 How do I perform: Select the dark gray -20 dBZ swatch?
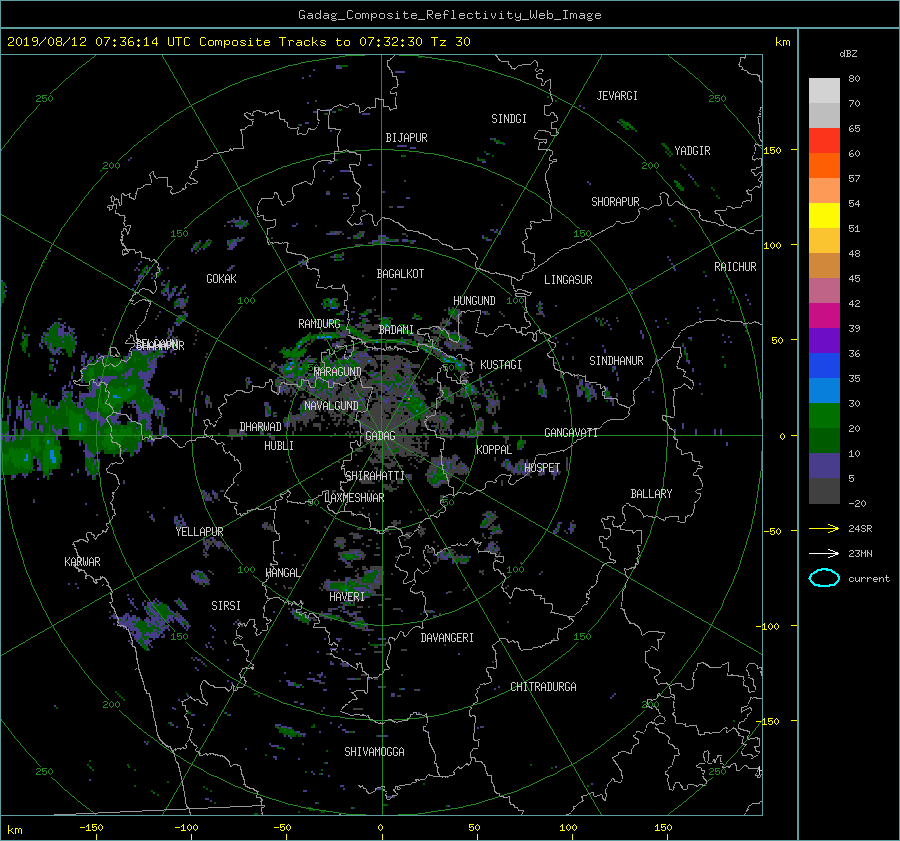click(x=824, y=491)
